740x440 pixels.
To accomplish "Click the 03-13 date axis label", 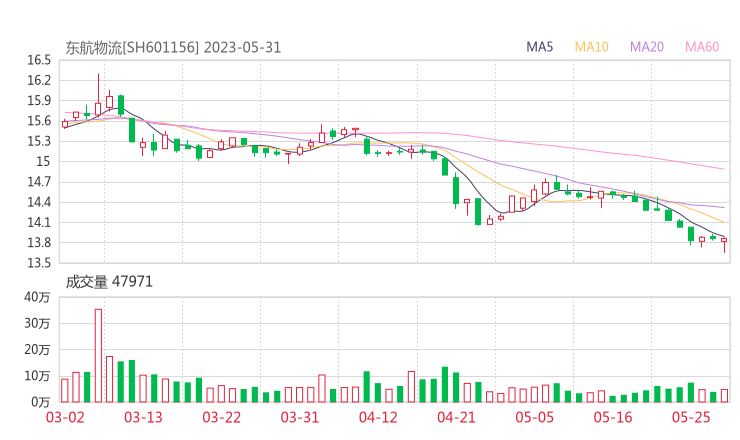I will [x=143, y=417].
